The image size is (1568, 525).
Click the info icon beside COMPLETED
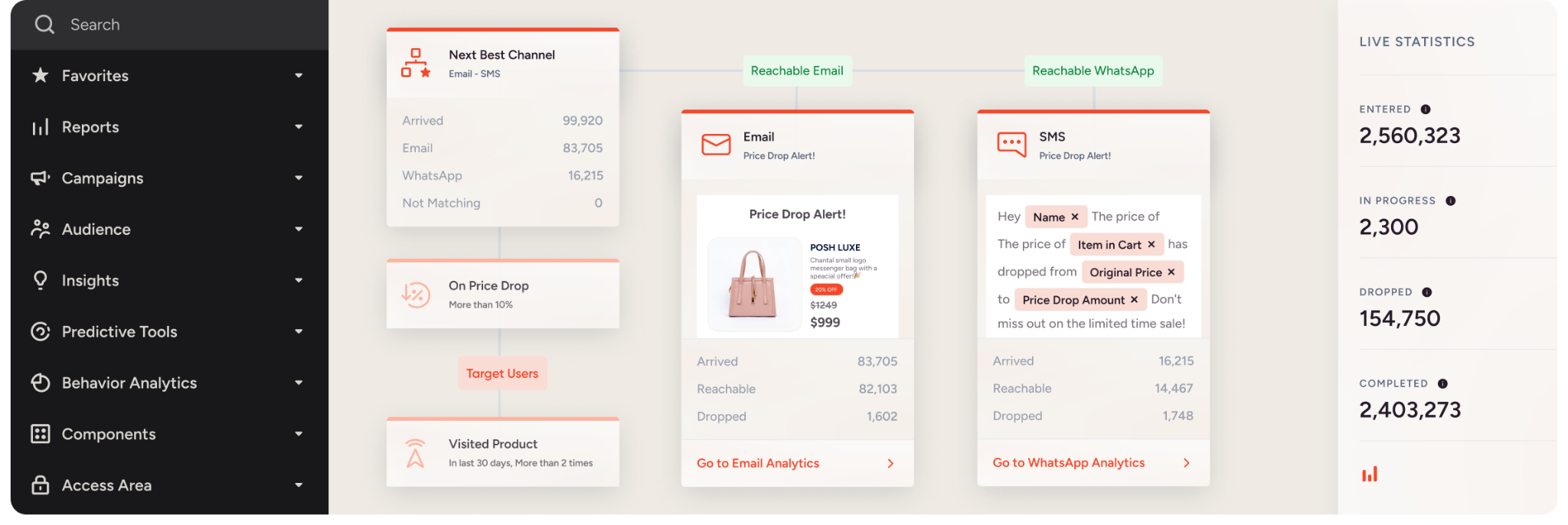tap(1442, 383)
